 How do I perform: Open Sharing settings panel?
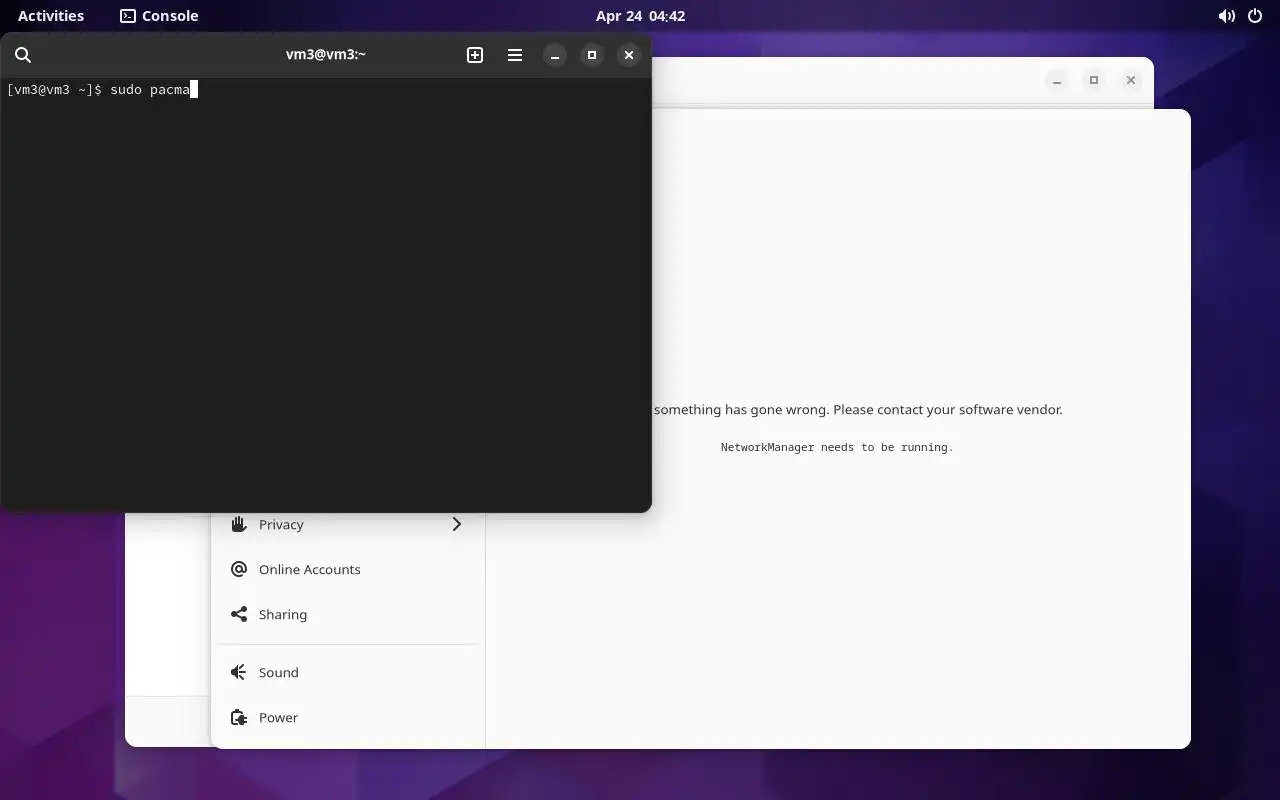tap(348, 614)
